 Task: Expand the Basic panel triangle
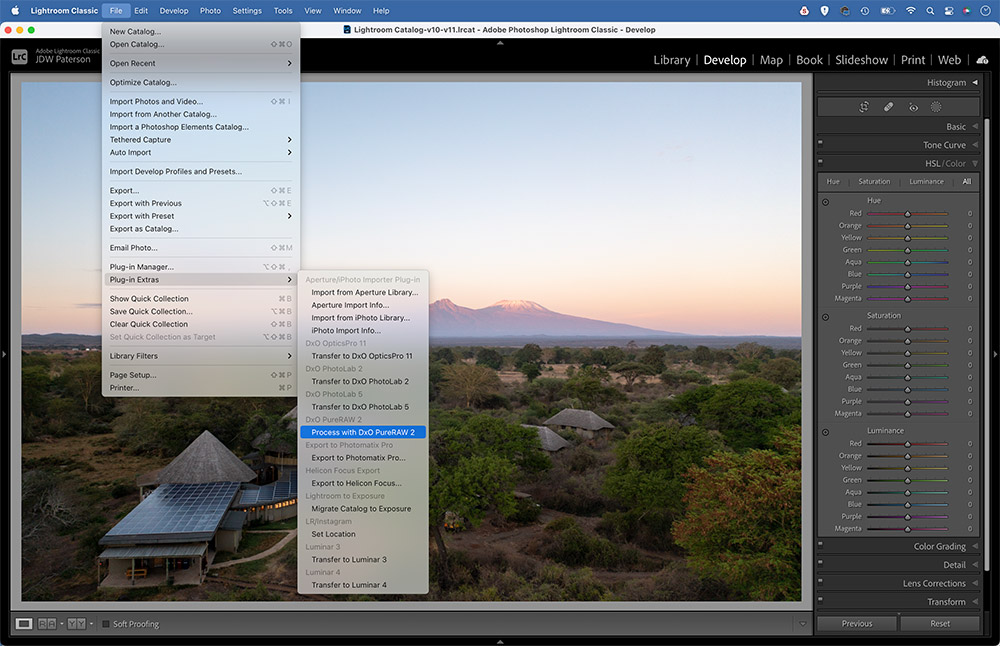pos(974,126)
